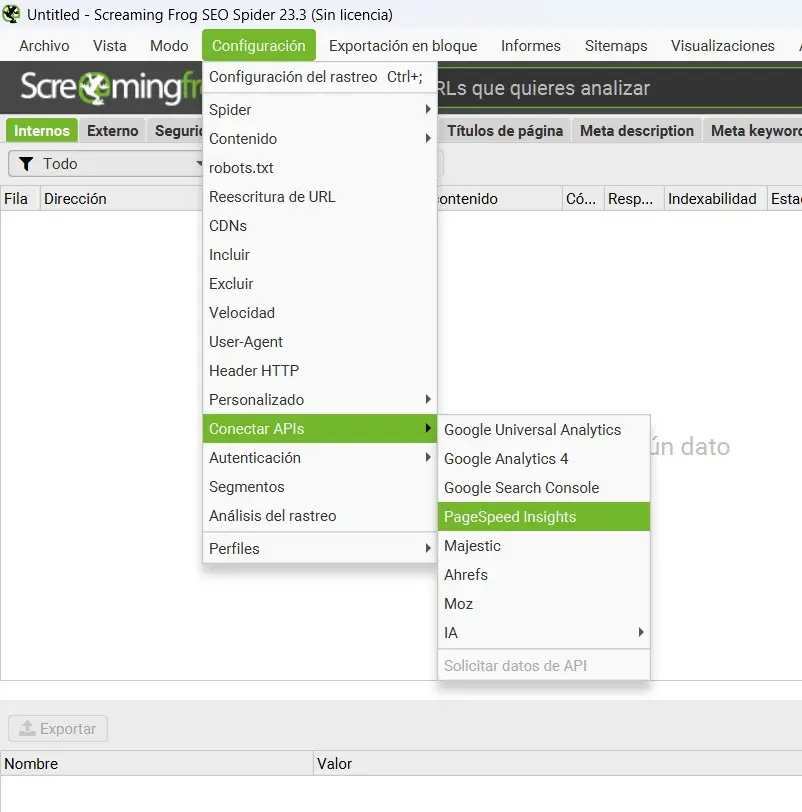Image resolution: width=802 pixels, height=812 pixels.
Task: Select Segmentos menu entry
Action: (x=320, y=487)
